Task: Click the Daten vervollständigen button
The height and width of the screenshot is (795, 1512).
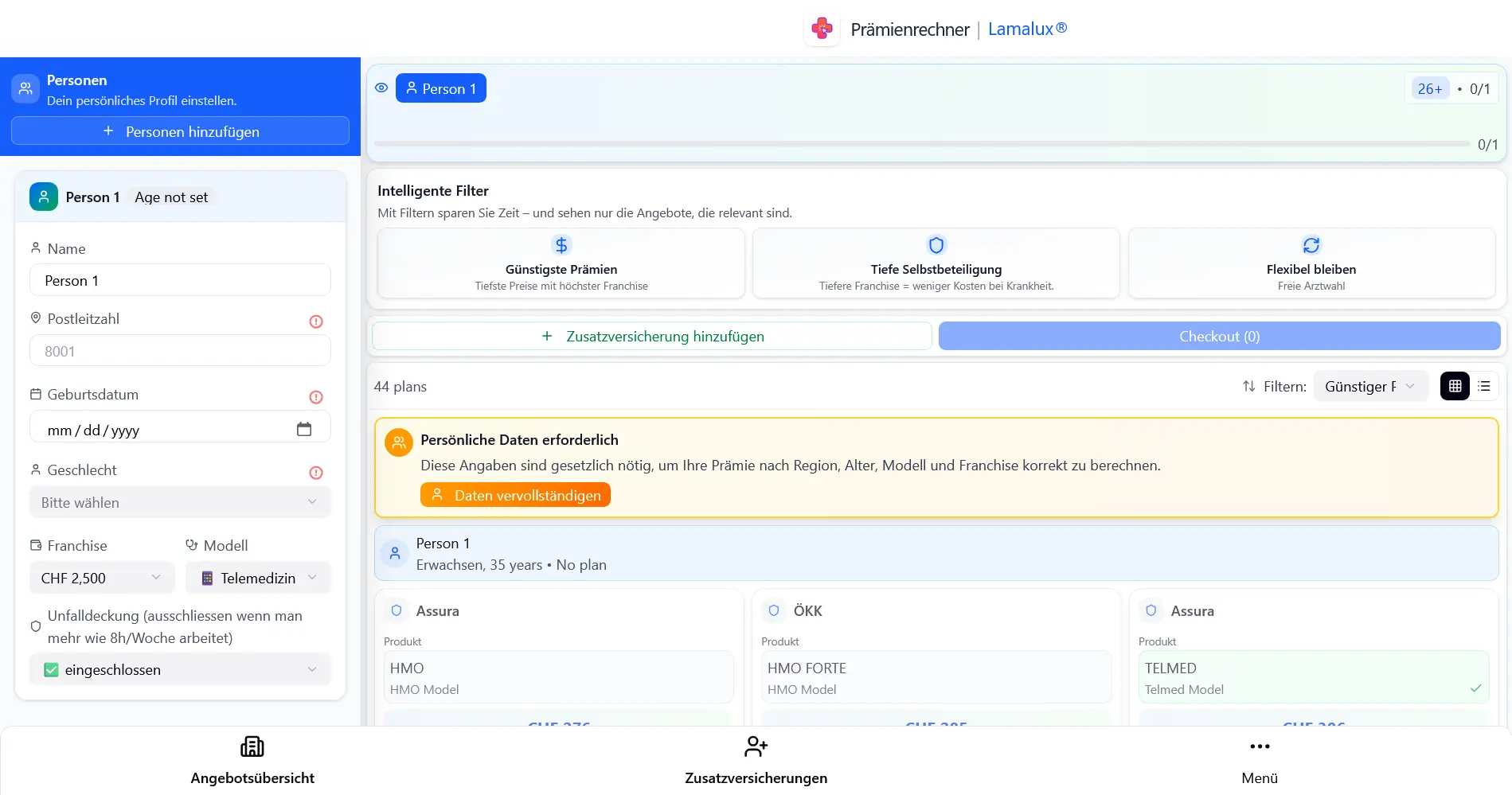Action: (514, 494)
